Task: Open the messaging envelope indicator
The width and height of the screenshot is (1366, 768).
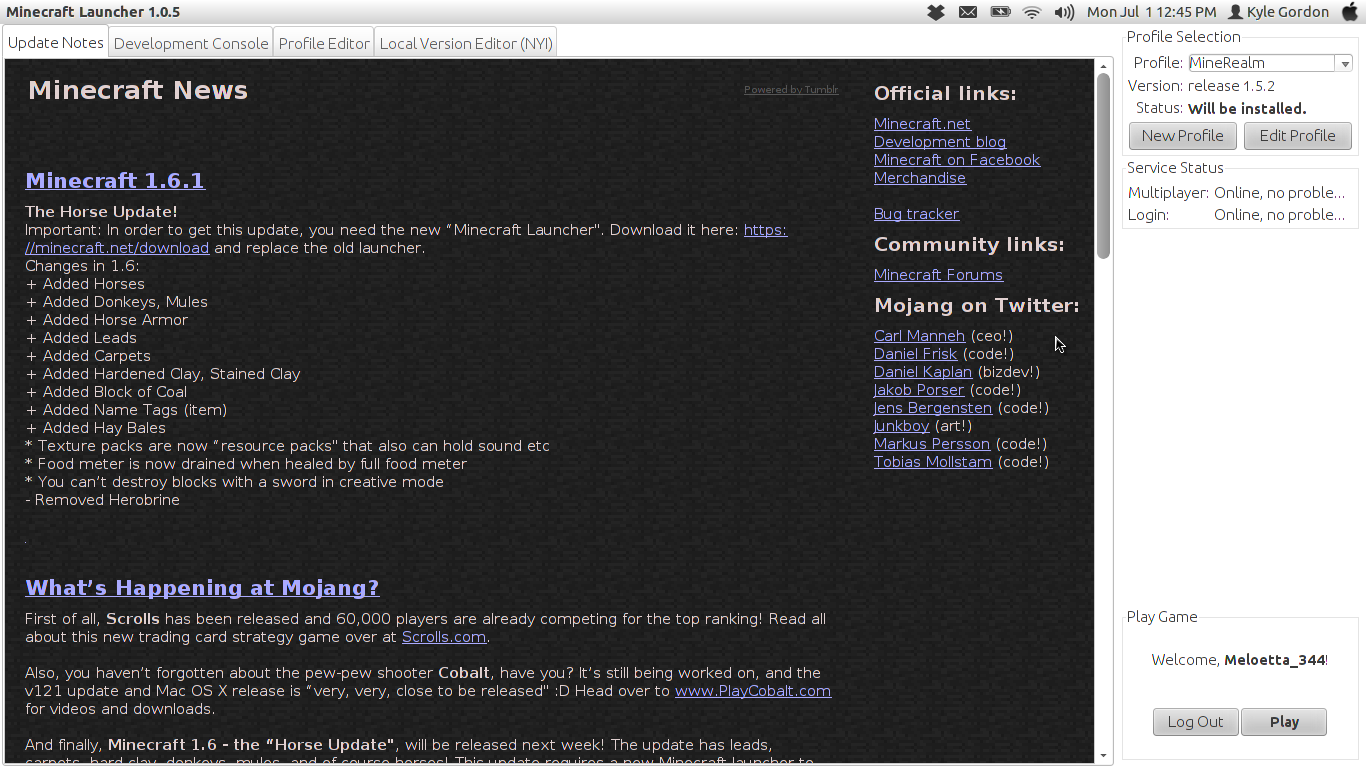Action: click(966, 12)
